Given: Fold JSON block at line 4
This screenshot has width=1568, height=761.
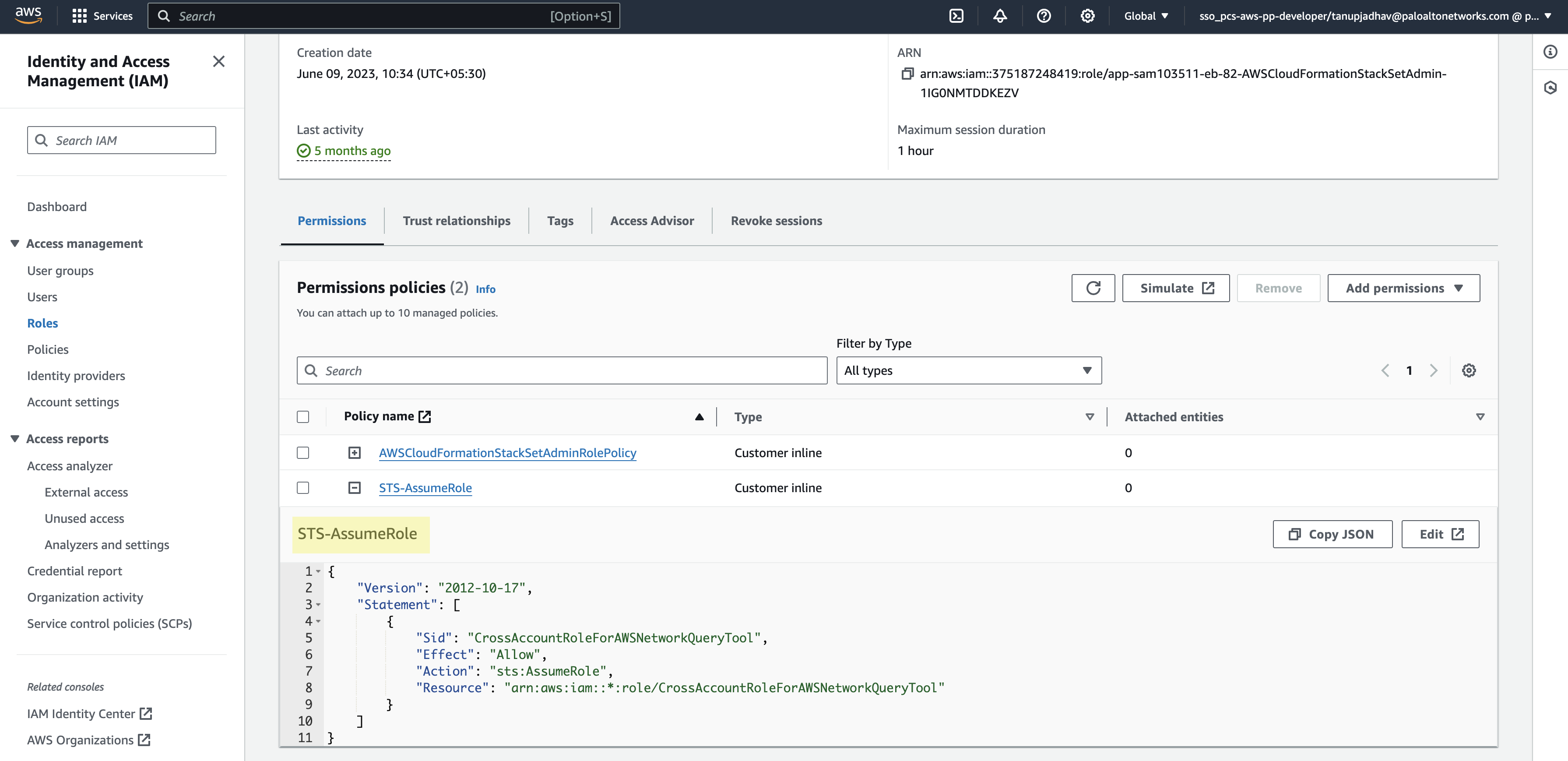Looking at the screenshot, I should [318, 621].
